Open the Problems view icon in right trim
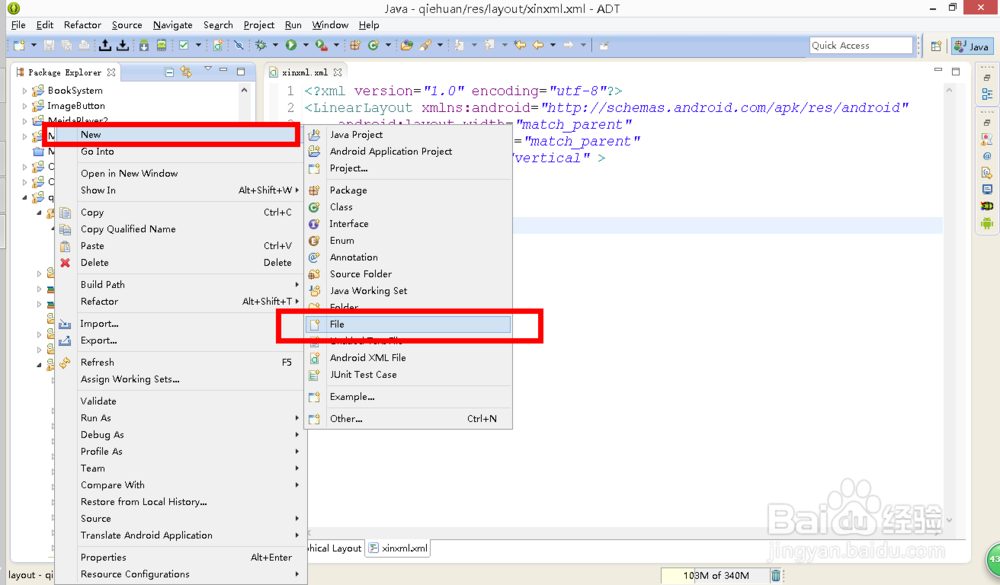This screenshot has width=1000, height=585. 987,139
